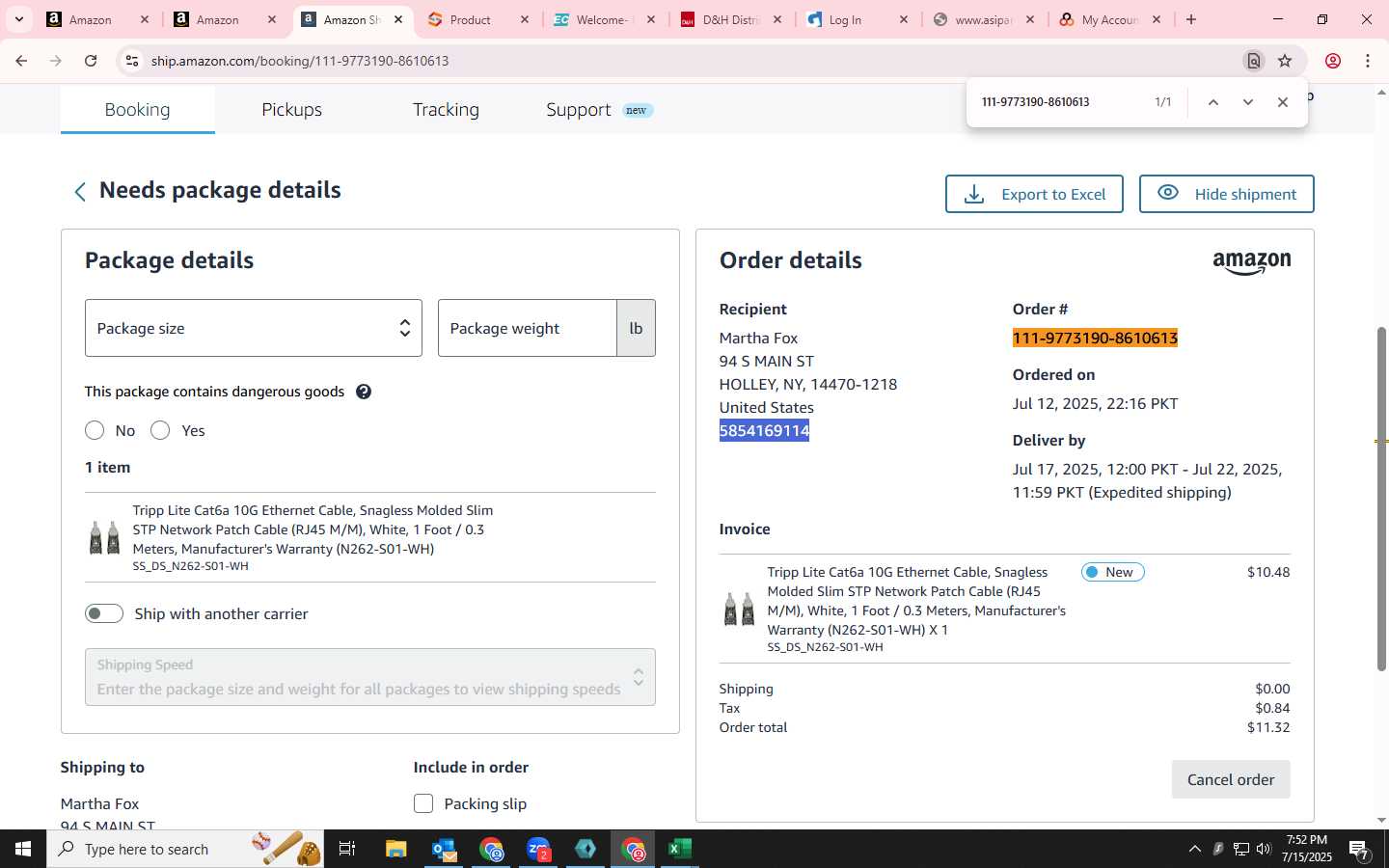The height and width of the screenshot is (868, 1389).
Task: Open the Package size dropdown
Action: pyautogui.click(x=254, y=328)
